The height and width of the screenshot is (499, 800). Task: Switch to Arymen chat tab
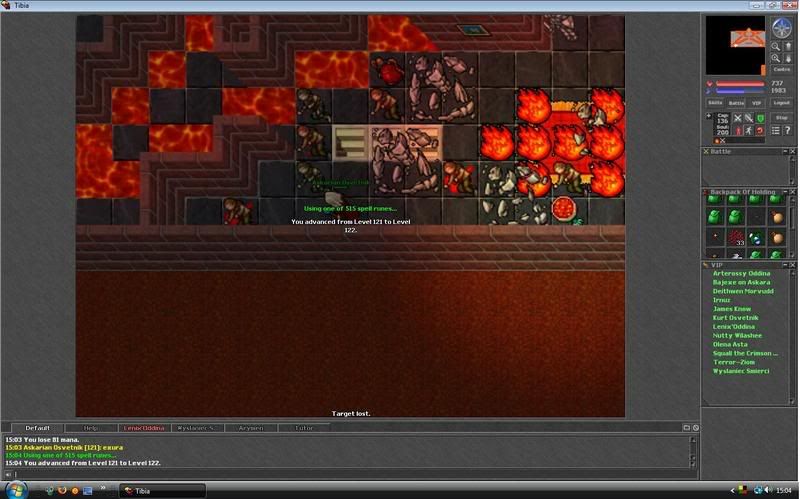click(251, 428)
